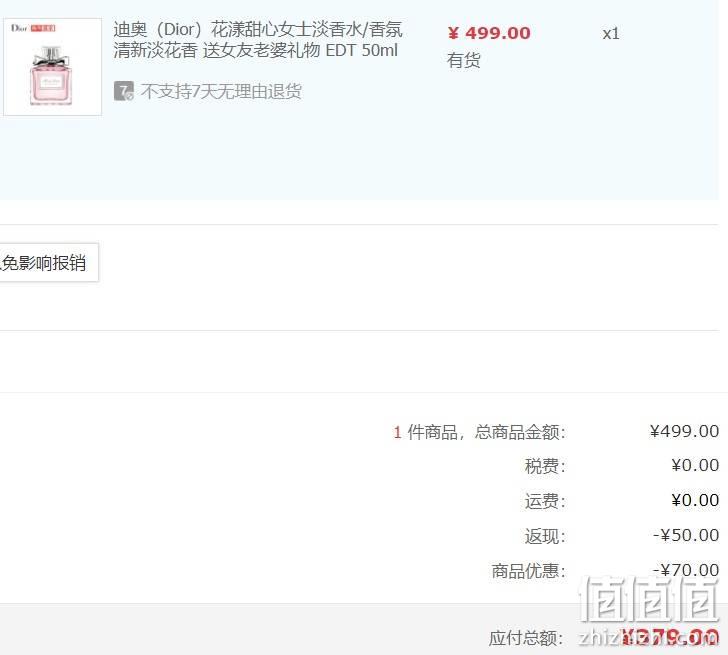Open the 迪奥 花漾甜心女士淡香水 product title link
The width and height of the screenshot is (728, 655).
pyautogui.click(x=258, y=40)
